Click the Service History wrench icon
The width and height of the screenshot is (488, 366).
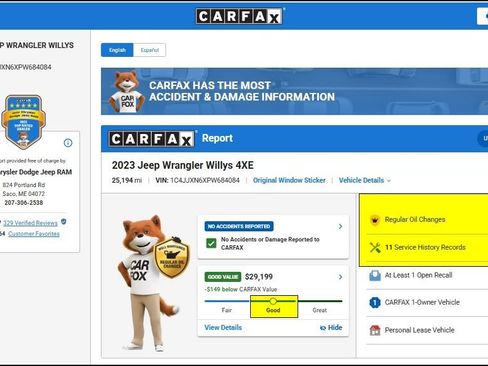click(375, 247)
